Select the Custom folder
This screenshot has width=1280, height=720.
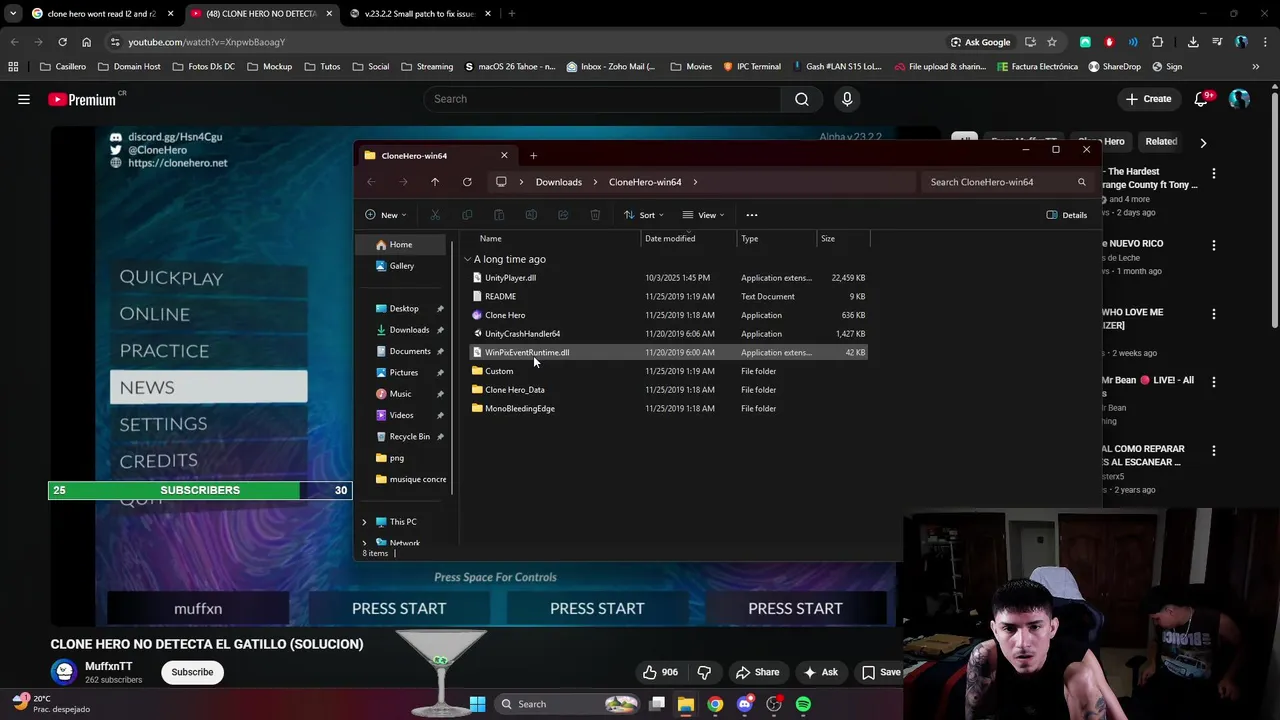499,371
